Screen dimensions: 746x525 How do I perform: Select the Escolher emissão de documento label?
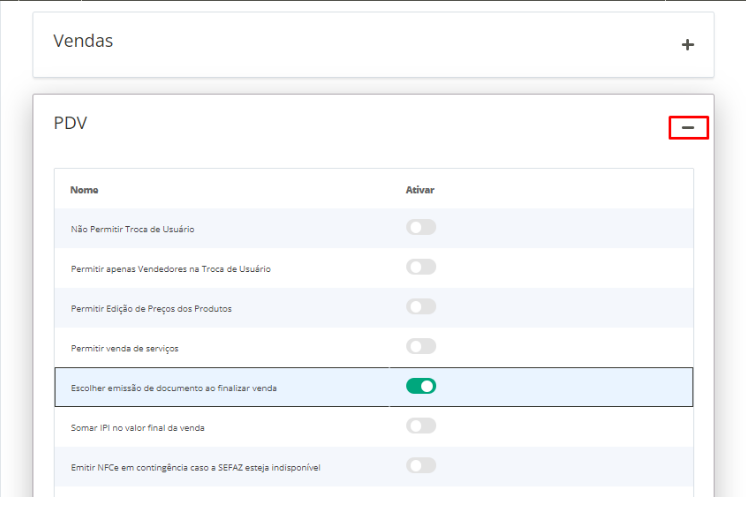tap(174, 388)
